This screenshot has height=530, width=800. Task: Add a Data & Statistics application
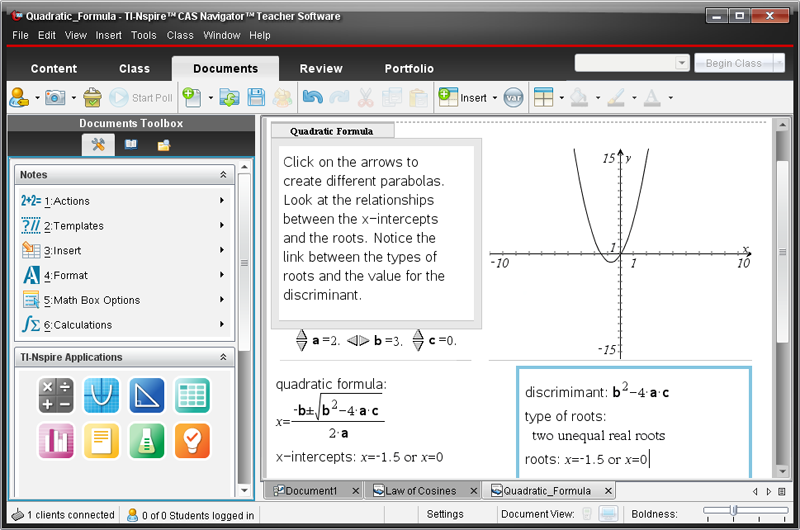tap(56, 441)
